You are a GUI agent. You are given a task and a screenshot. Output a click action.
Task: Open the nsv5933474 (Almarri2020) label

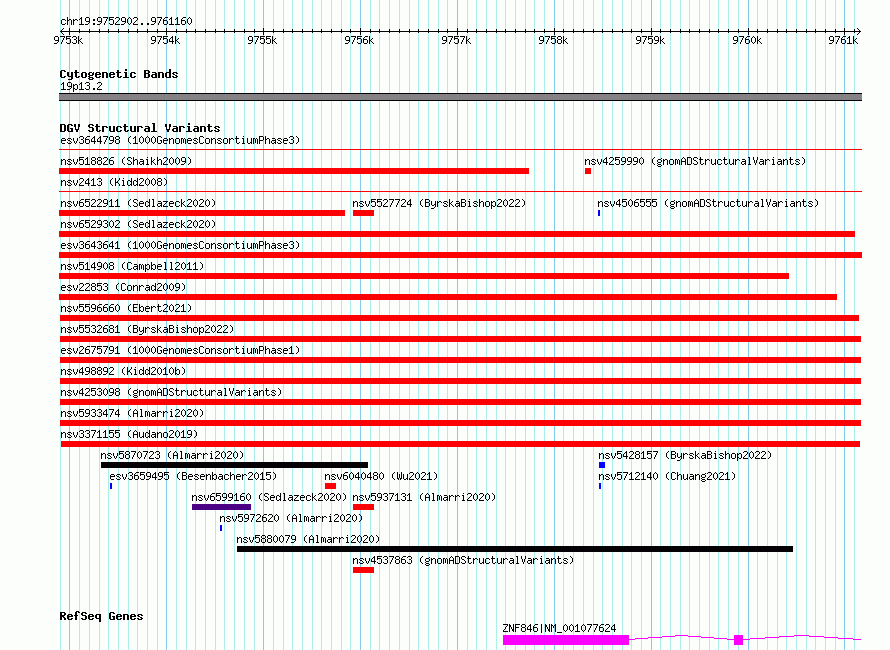(x=132, y=413)
